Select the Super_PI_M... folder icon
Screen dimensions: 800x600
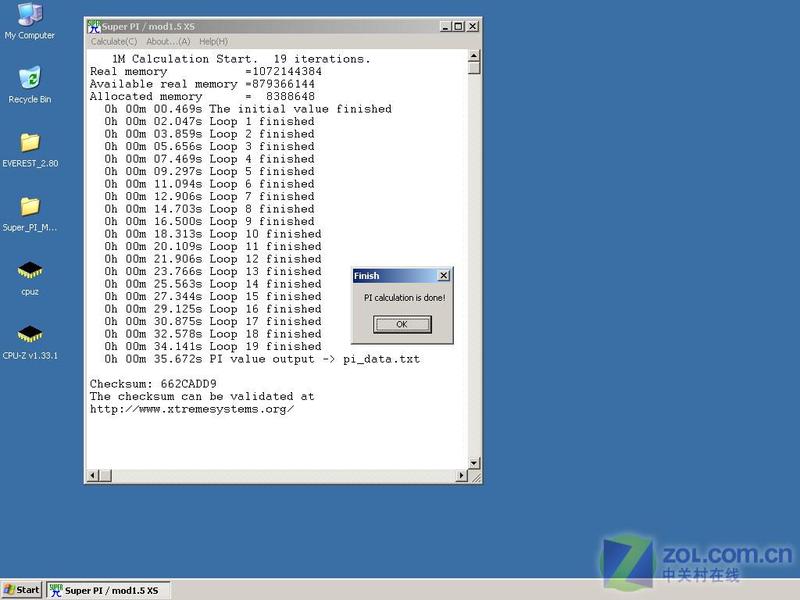click(30, 214)
